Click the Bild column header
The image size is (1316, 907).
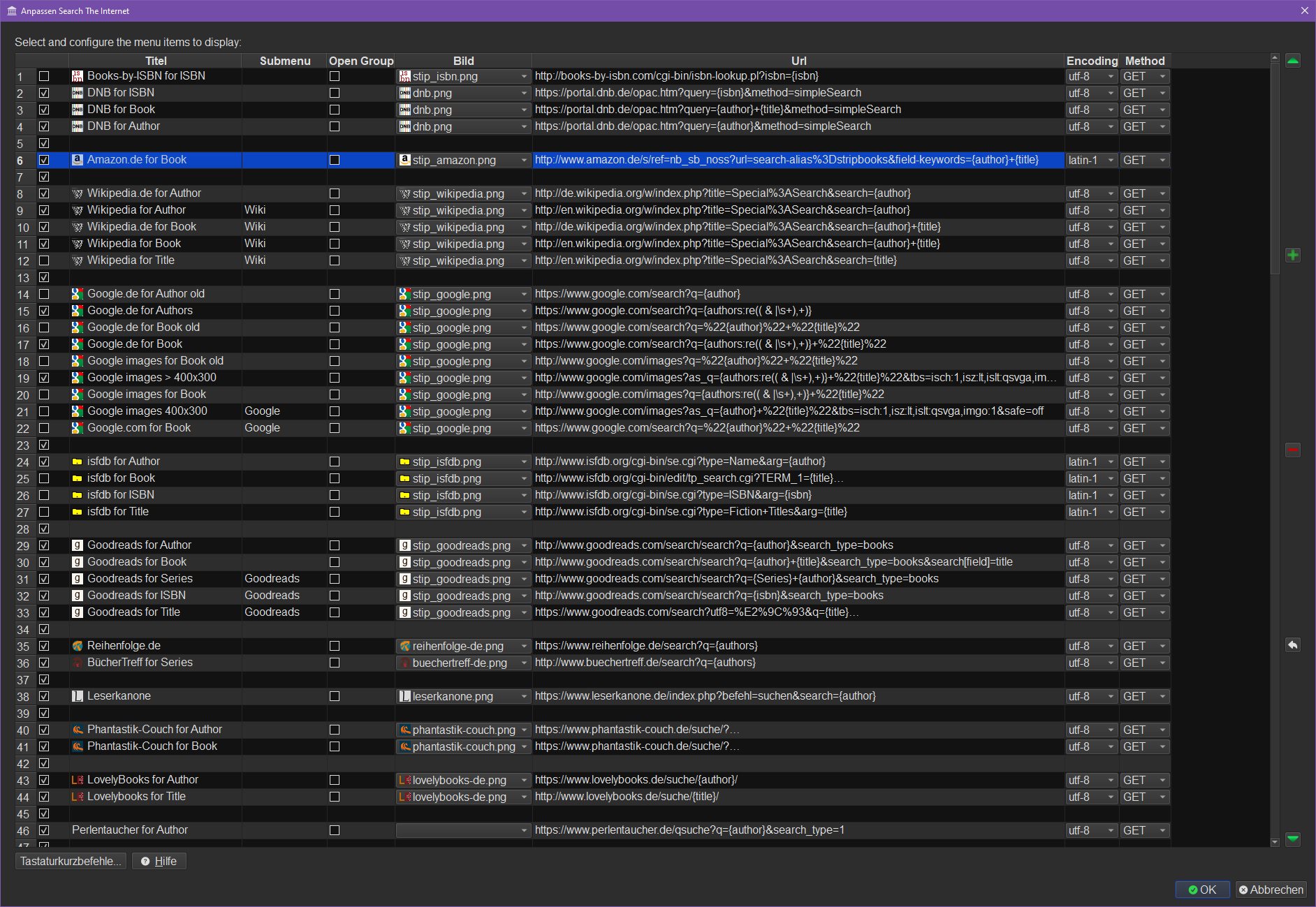pos(463,61)
